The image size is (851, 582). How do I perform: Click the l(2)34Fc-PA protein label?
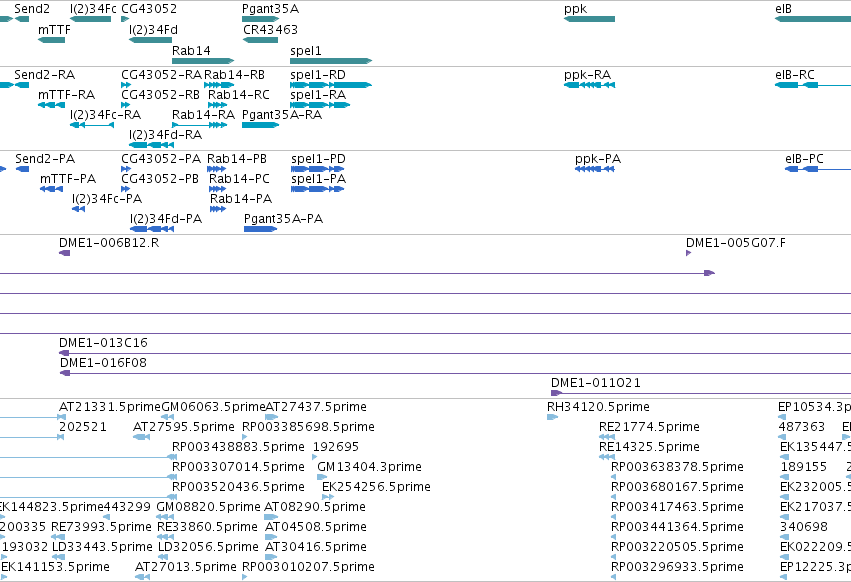tap(107, 199)
